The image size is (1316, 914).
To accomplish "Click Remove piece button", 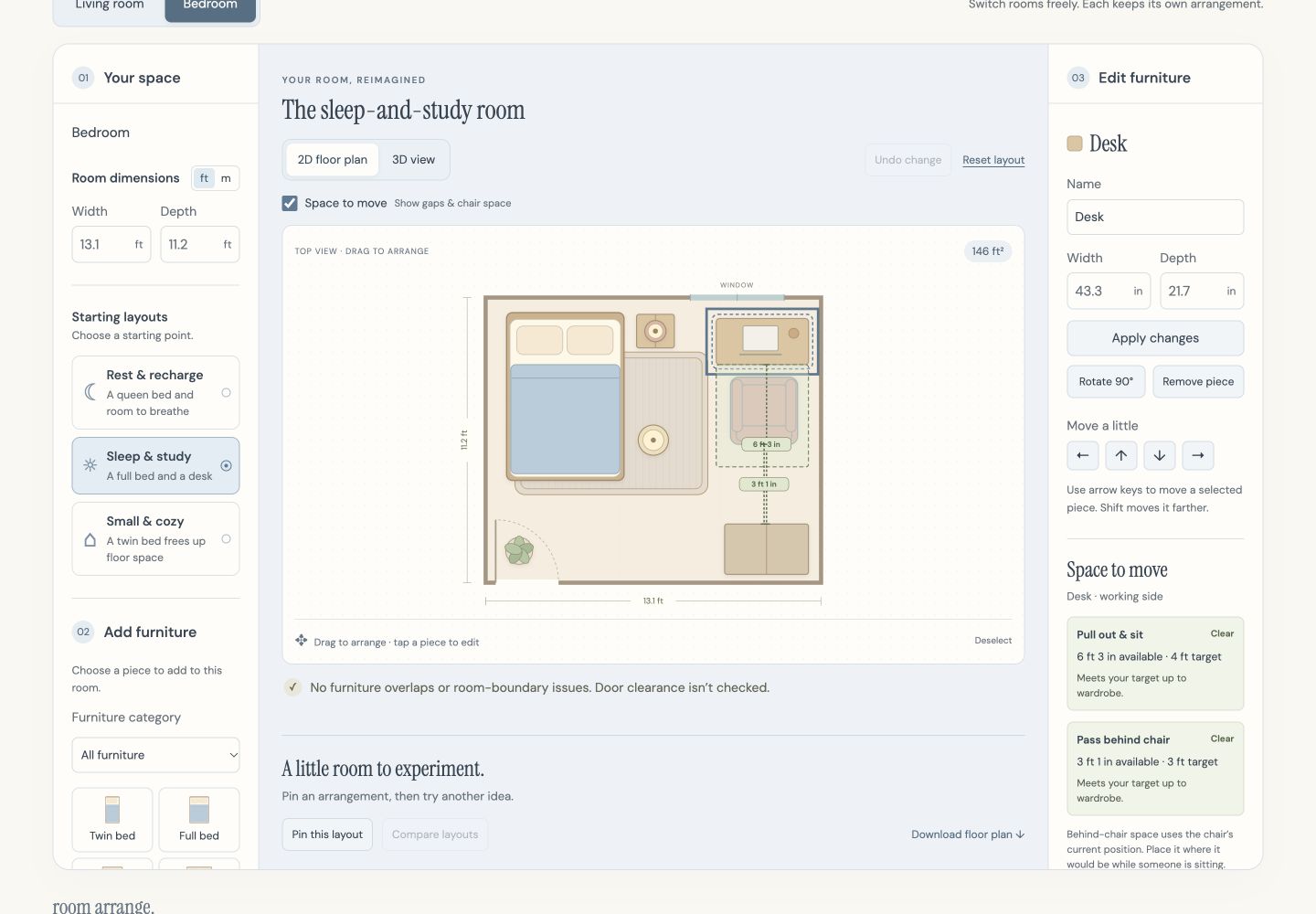I will click(1198, 382).
